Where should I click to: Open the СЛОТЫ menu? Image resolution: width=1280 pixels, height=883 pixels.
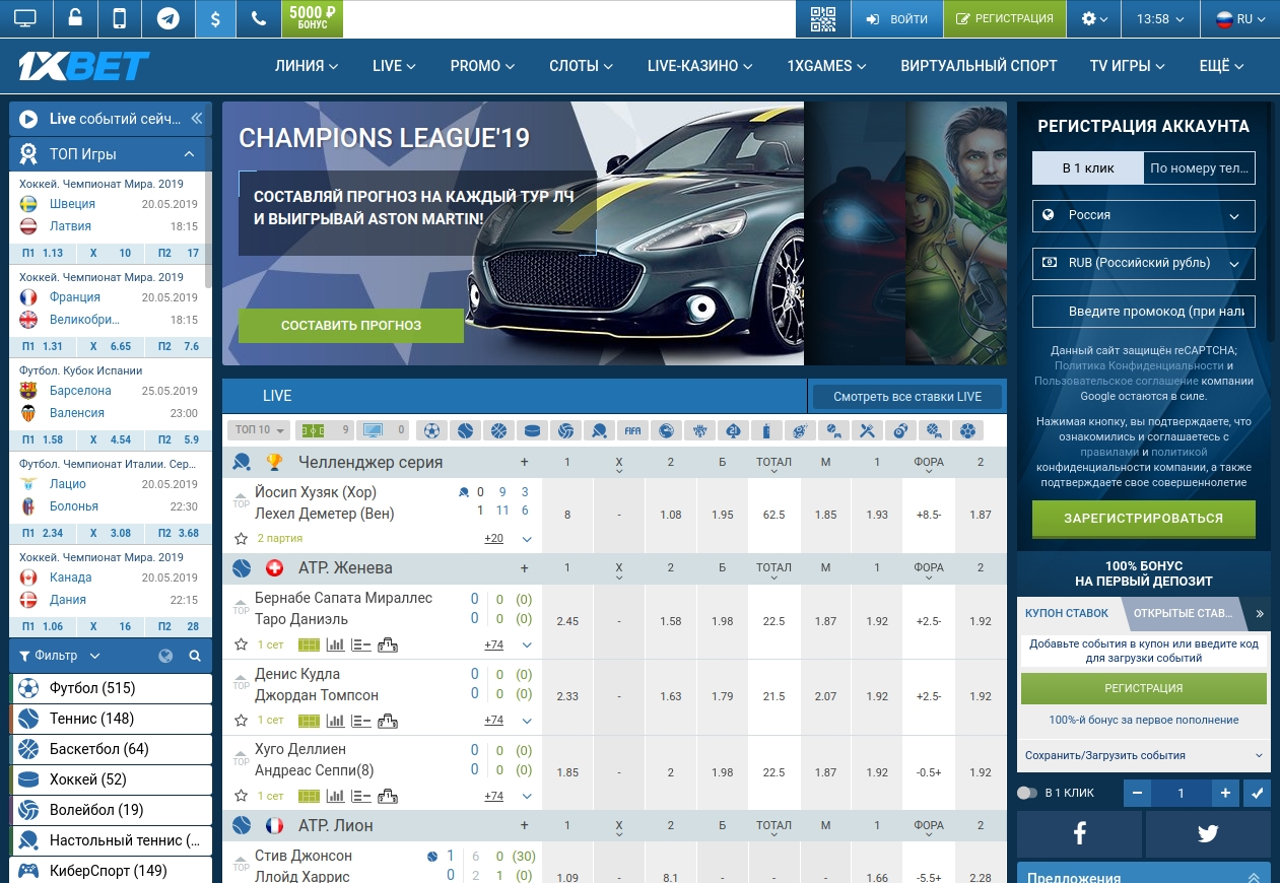coord(581,66)
